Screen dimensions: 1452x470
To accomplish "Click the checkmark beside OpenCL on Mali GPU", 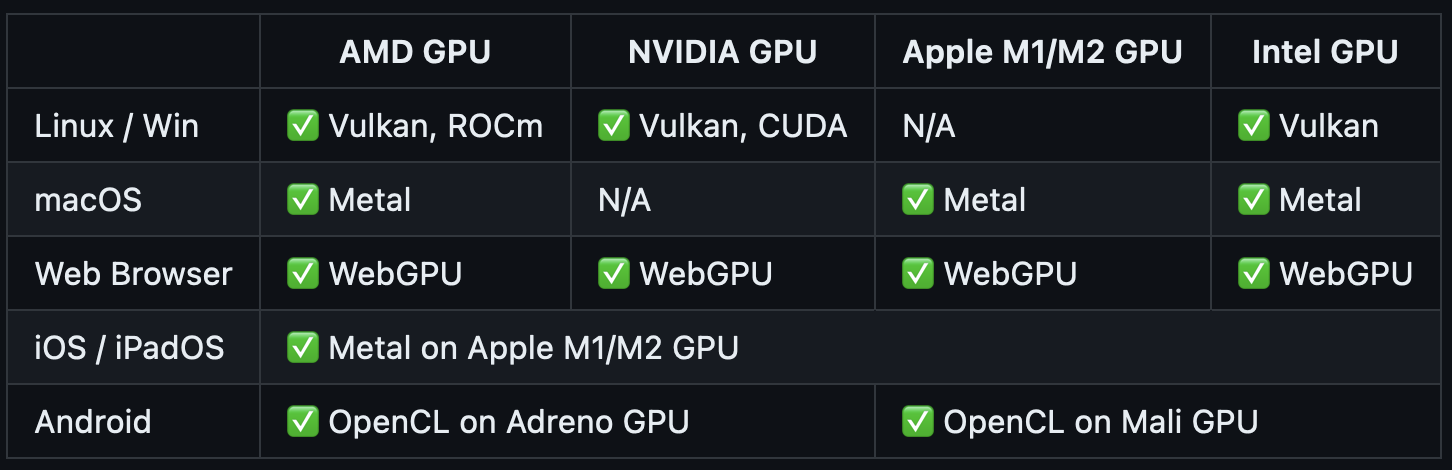I will [x=917, y=422].
